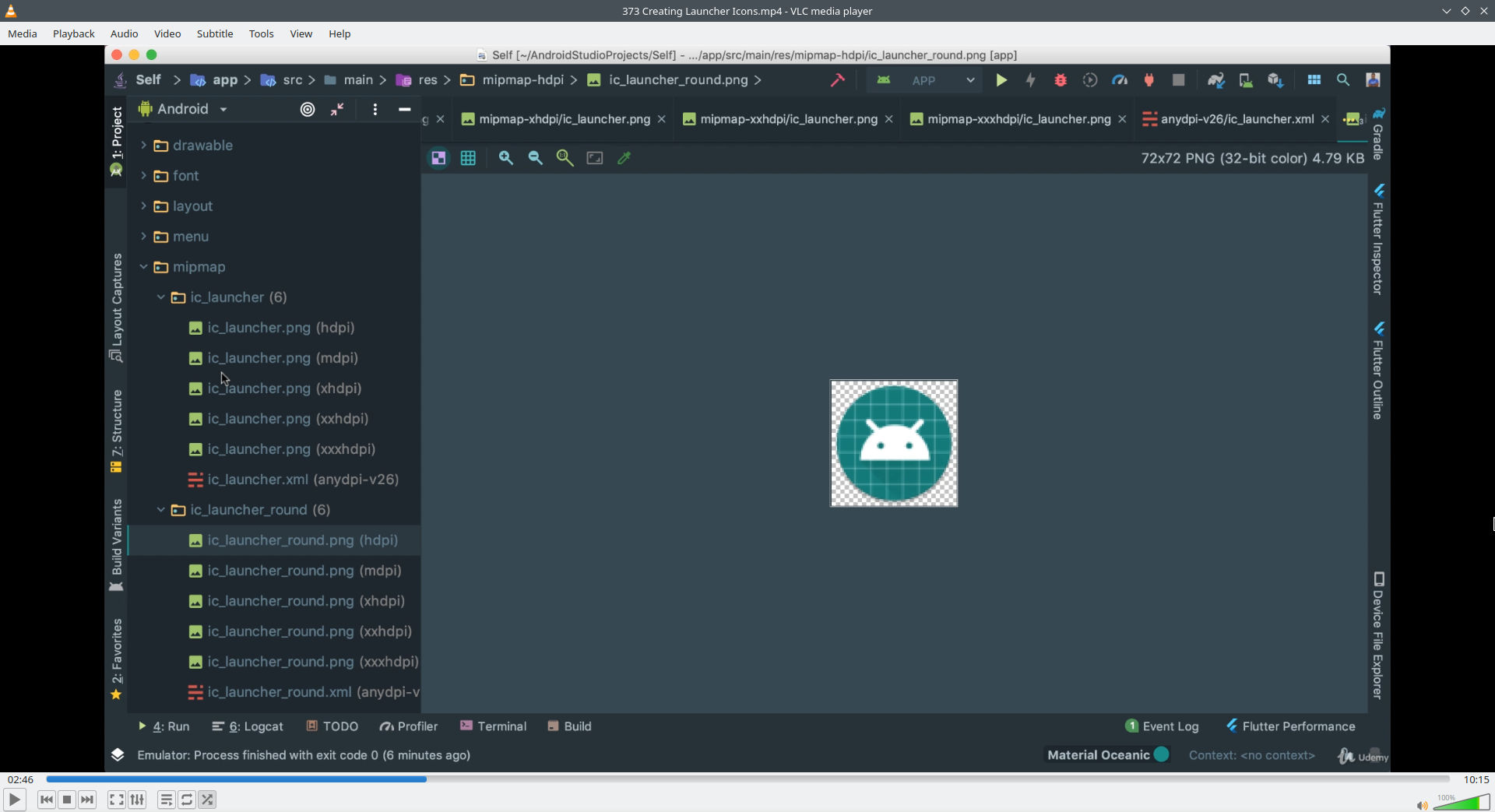Click the Material Oceanic theme color dot
Viewport: 1495px width, 812px height.
pyautogui.click(x=1162, y=754)
